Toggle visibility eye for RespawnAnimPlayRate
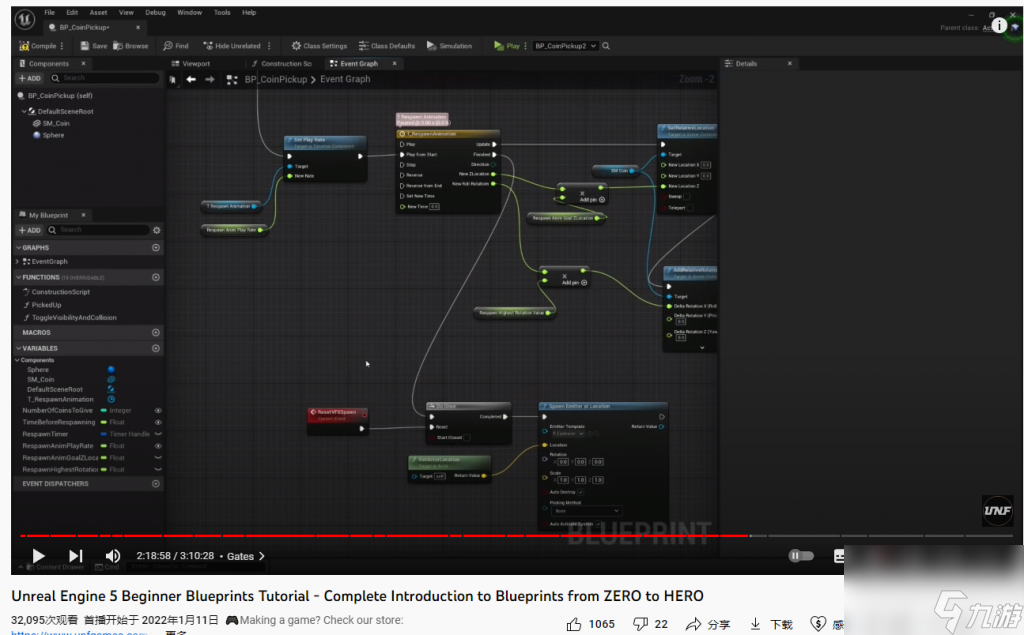1024x635 pixels. click(158, 446)
